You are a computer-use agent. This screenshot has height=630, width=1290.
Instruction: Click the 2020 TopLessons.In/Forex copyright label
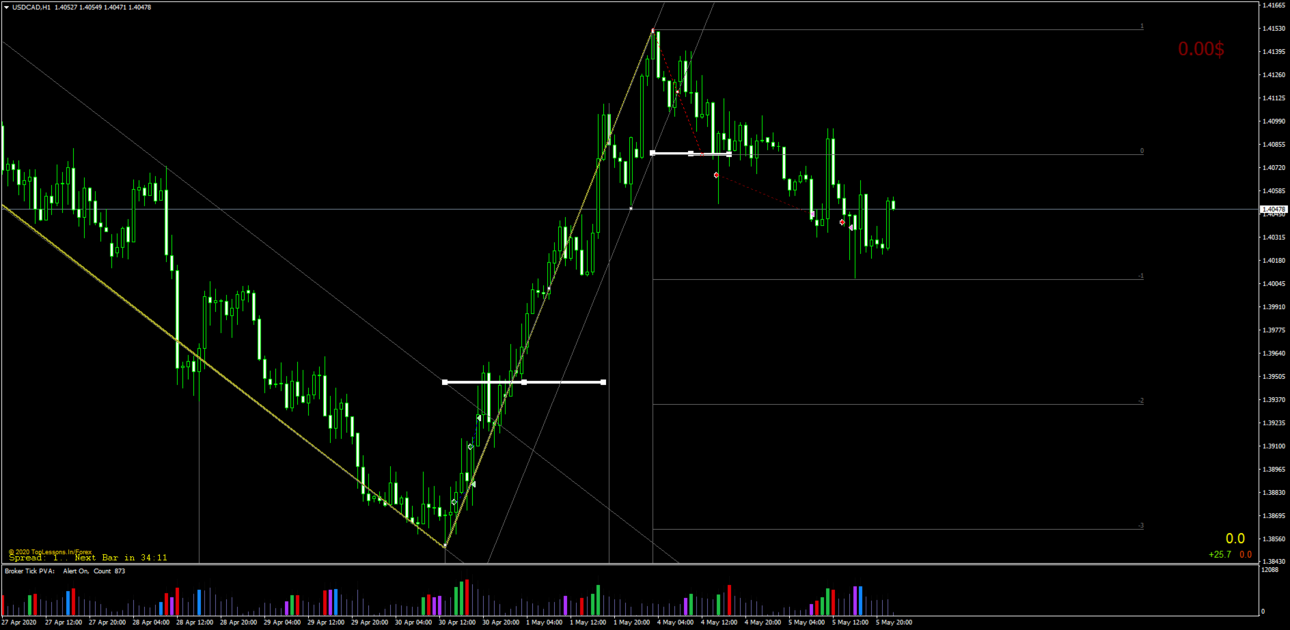pos(50,551)
